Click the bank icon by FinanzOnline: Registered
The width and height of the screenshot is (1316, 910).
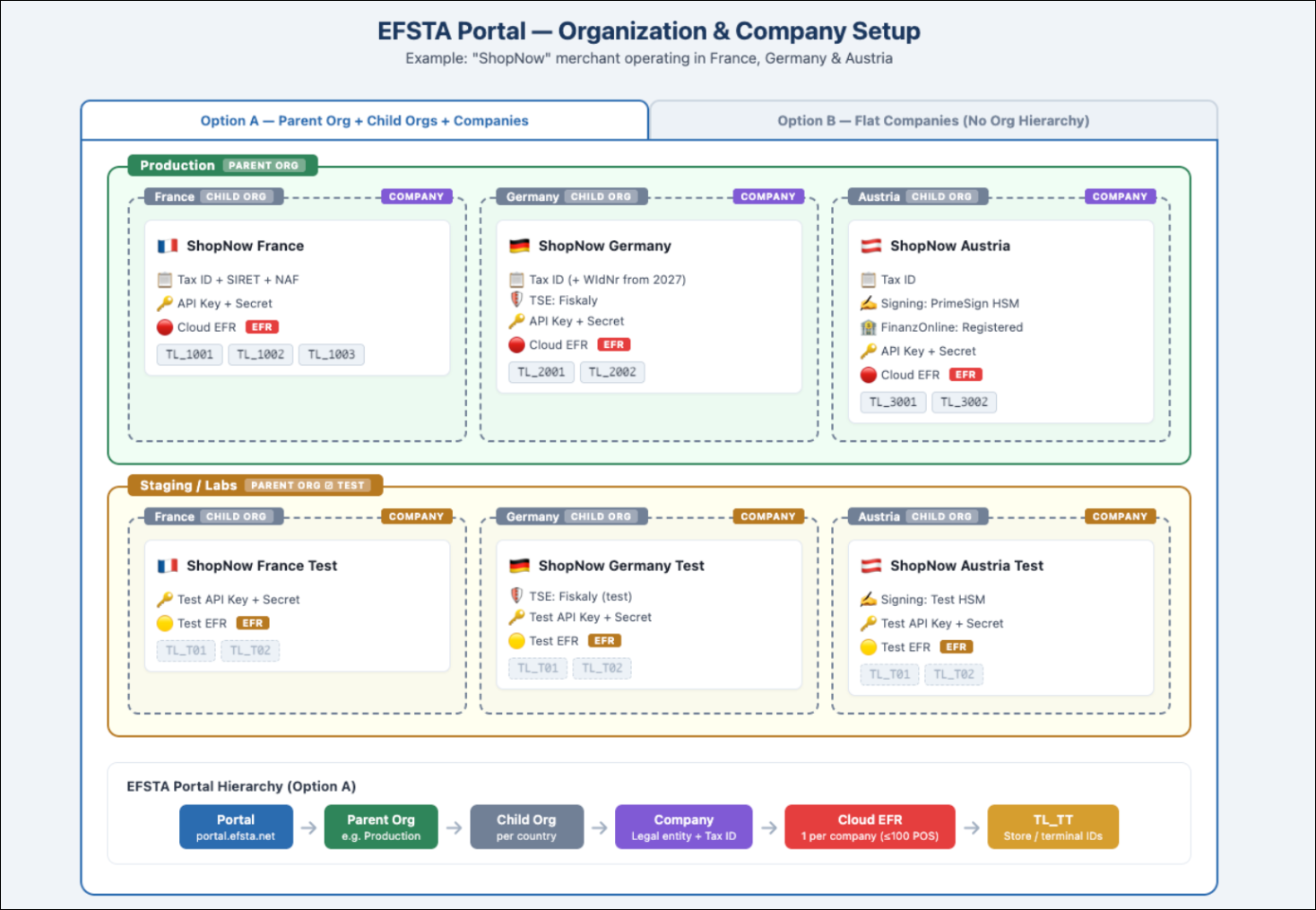tap(868, 327)
